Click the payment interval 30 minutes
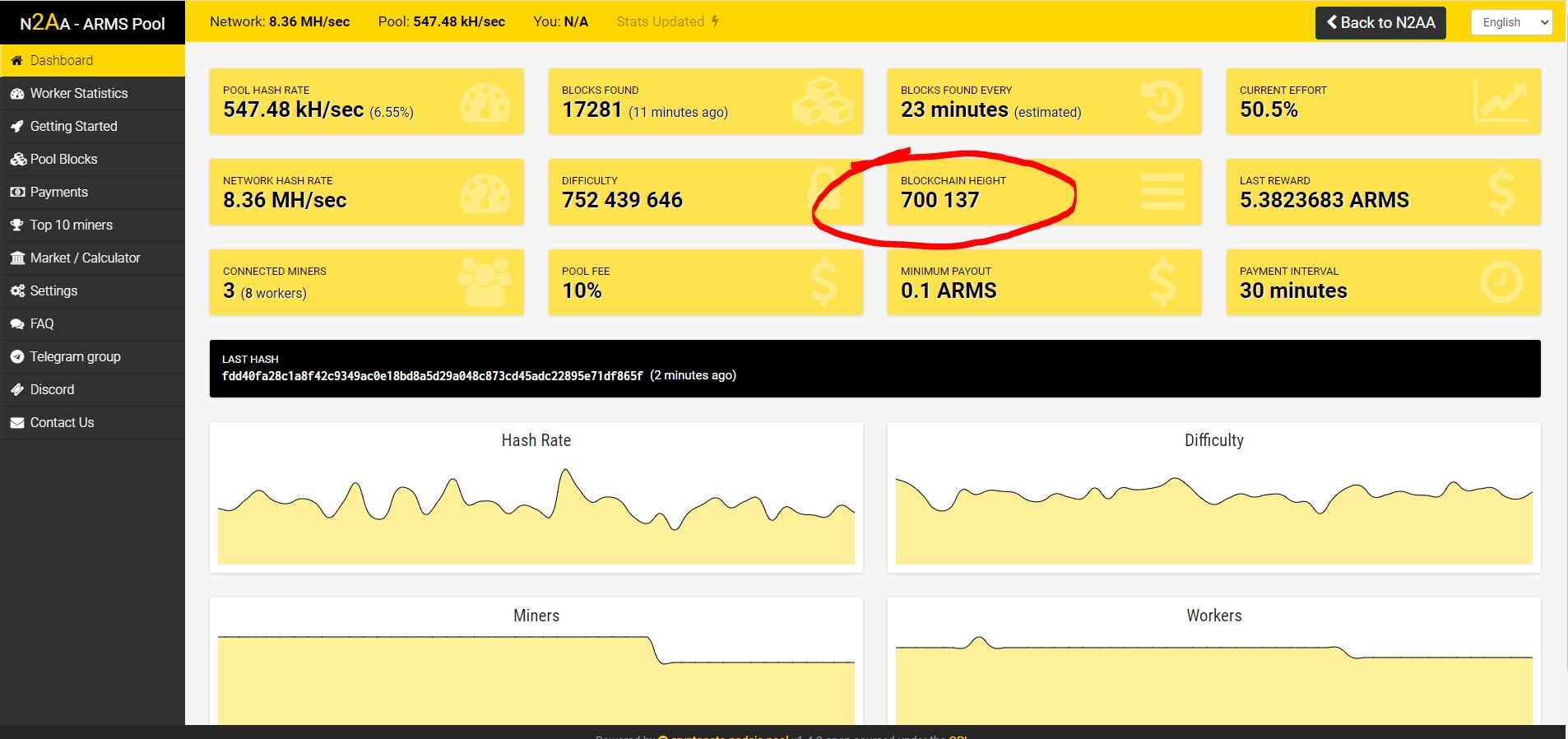Screen dimensions: 1568x739 1293,291
